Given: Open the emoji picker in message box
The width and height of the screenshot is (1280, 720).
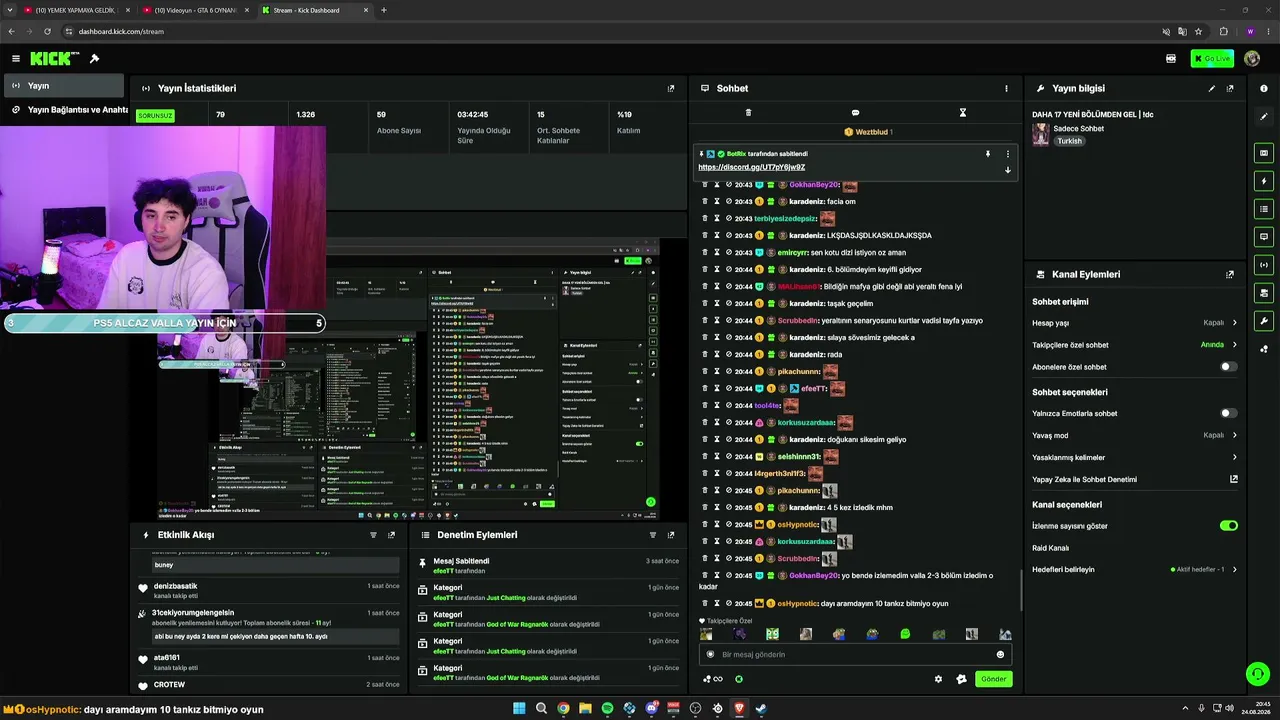Looking at the screenshot, I should pyautogui.click(x=1000, y=655).
